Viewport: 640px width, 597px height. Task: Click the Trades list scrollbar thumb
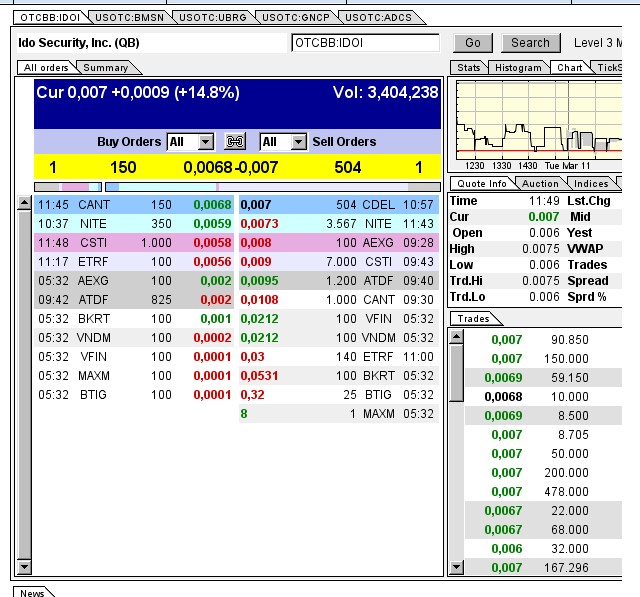point(456,373)
